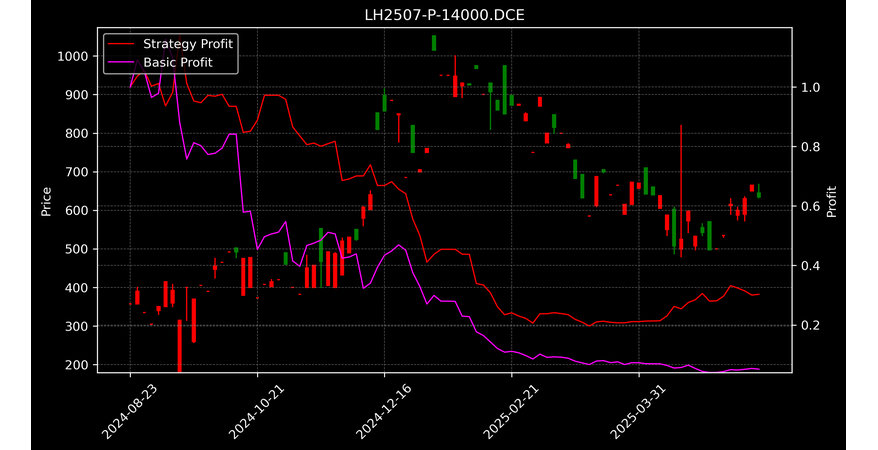878x450 pixels.
Task: Click the 800 price tick label
Action: [77, 133]
